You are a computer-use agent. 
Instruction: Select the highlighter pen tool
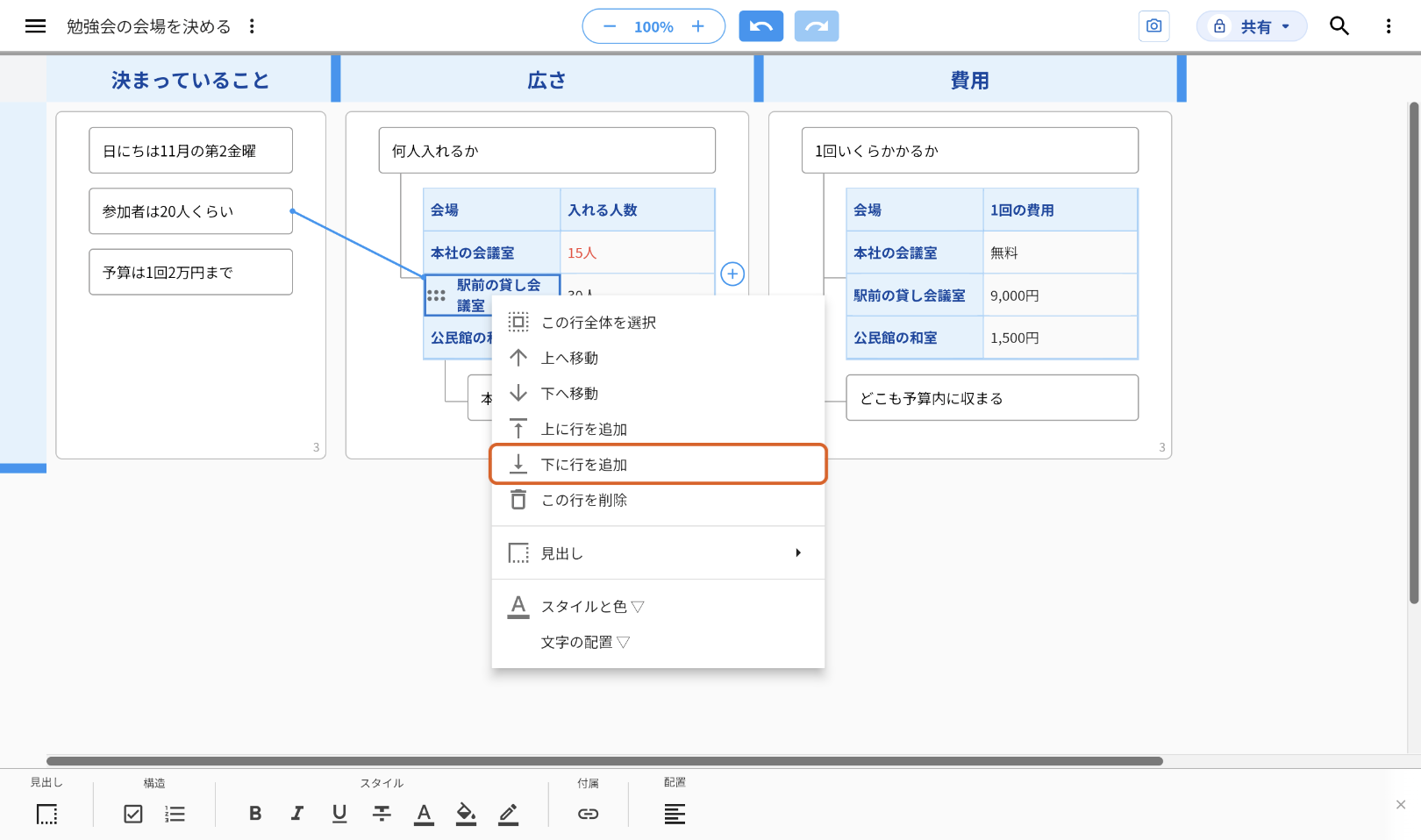508,815
